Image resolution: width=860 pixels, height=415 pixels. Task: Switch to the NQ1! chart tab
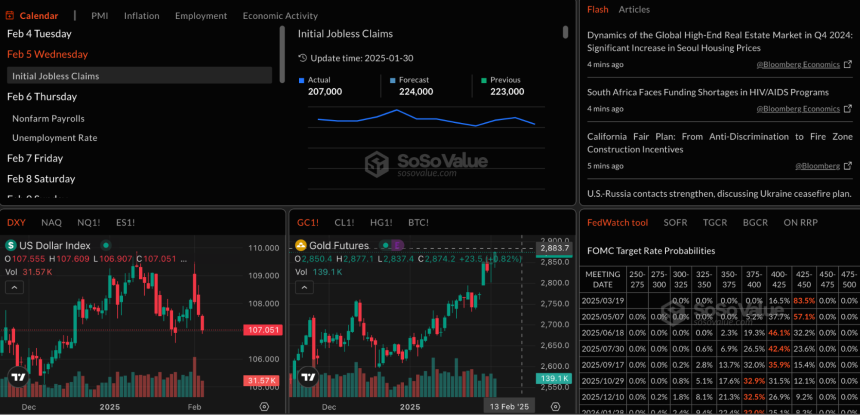pyautogui.click(x=89, y=223)
